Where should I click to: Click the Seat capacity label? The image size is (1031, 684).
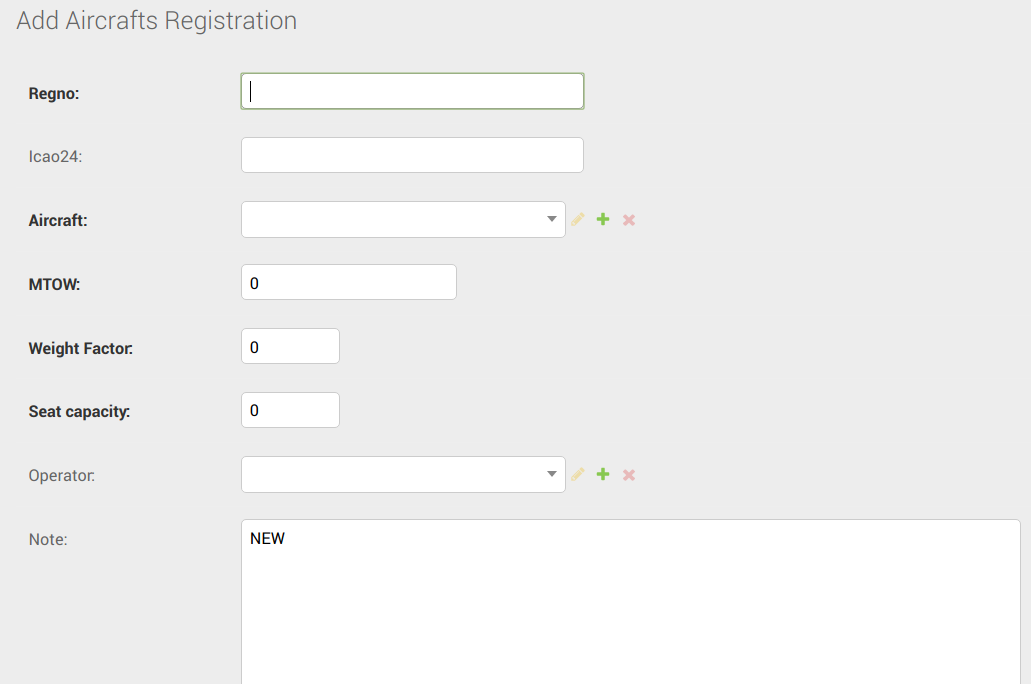(79, 411)
